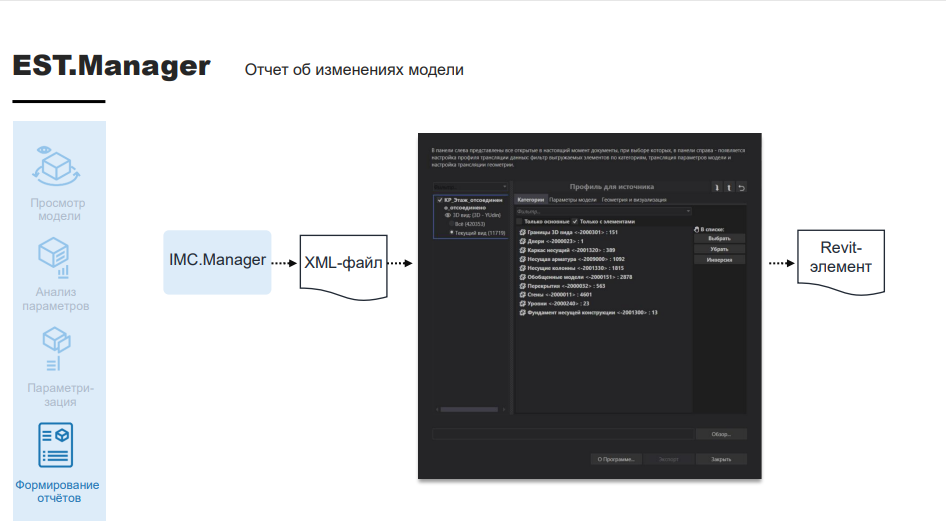Click the icon next to Фундамент несущей конструкции
Viewport: 946px width, 528px height.
click(x=522, y=313)
